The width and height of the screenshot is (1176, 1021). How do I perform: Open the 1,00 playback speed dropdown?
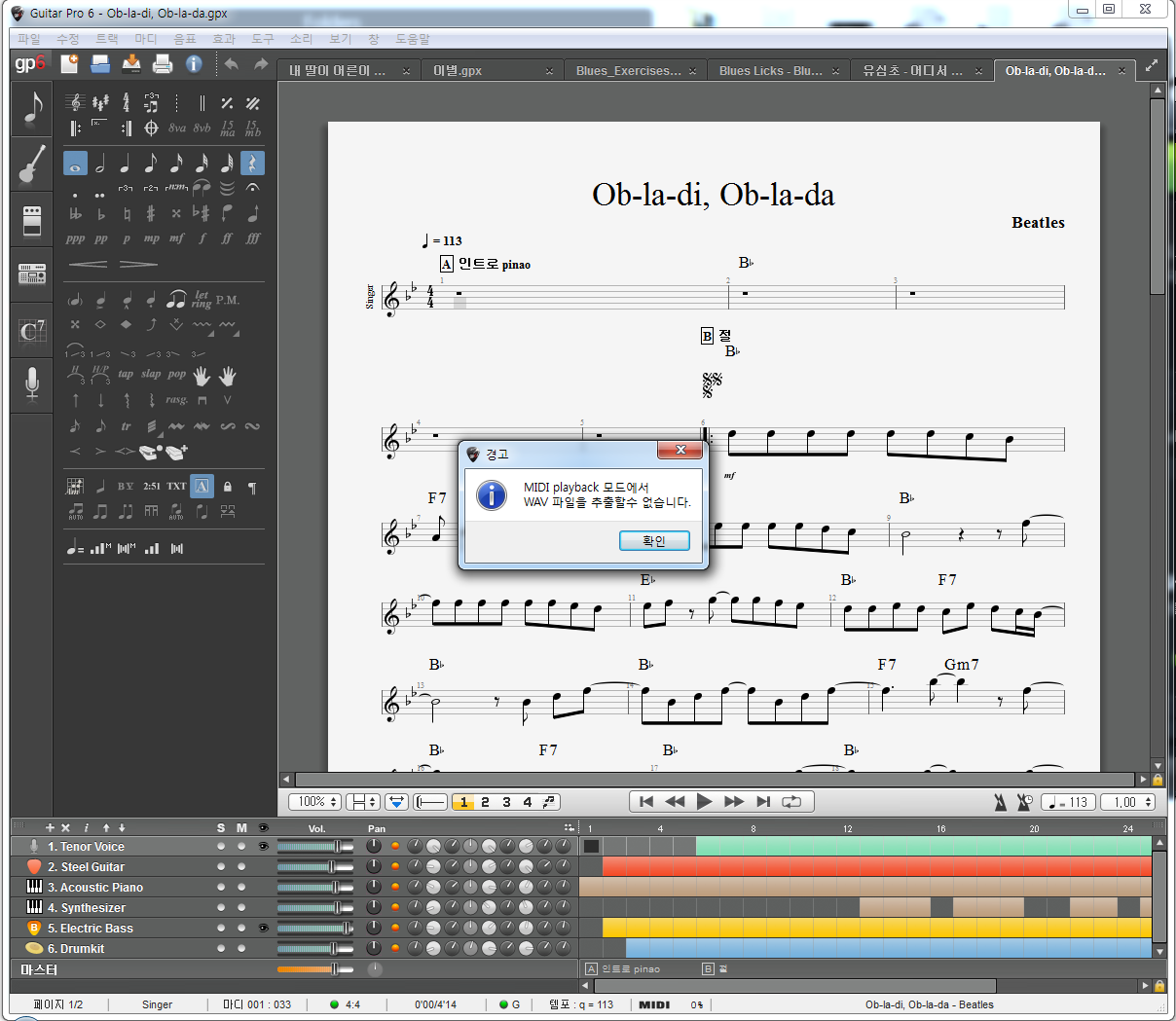click(1128, 802)
